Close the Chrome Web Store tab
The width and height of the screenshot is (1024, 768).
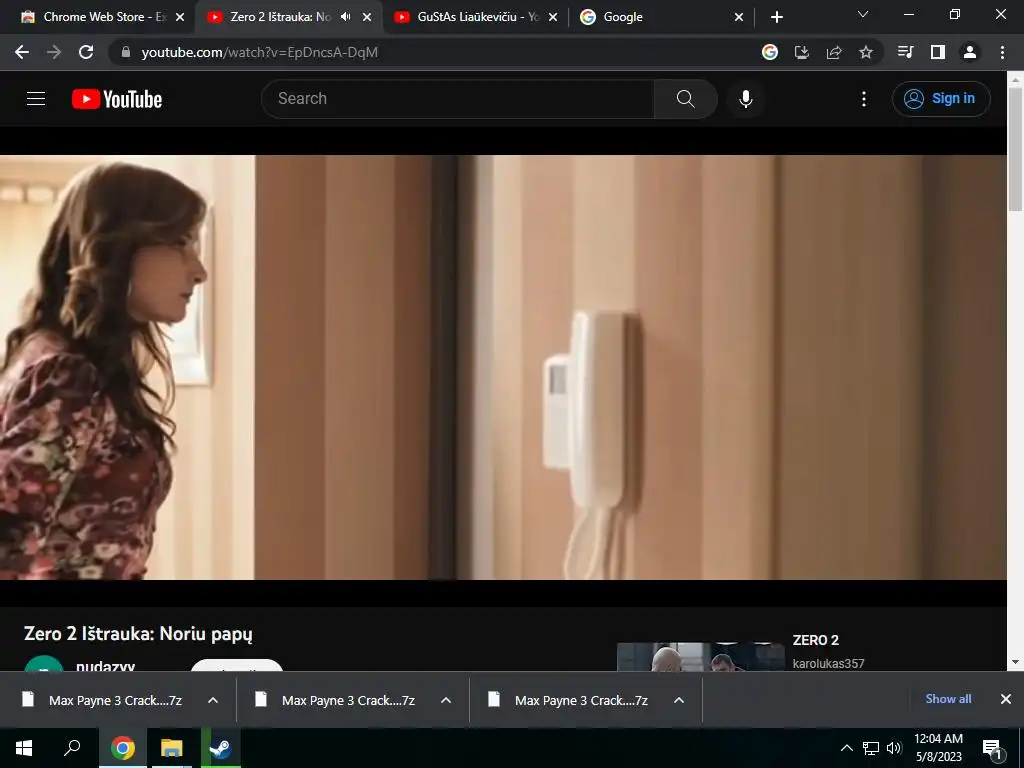[180, 17]
